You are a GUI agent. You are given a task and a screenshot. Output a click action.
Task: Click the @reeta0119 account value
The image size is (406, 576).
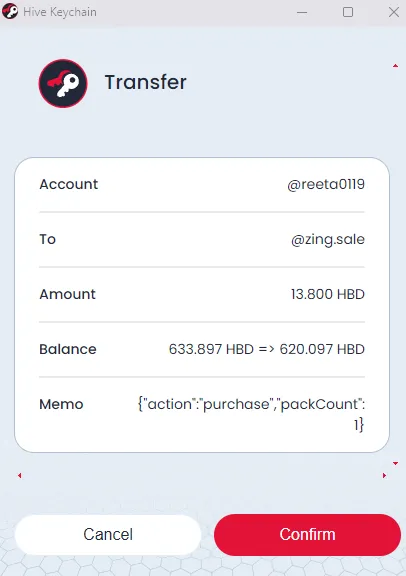[x=326, y=184]
